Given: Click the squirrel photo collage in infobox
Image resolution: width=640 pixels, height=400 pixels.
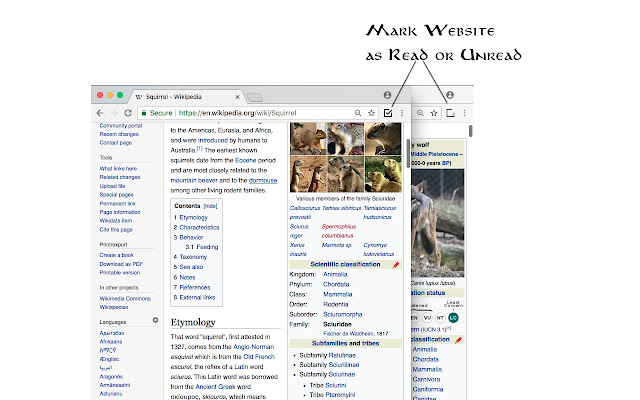Looking at the screenshot, I should (x=346, y=158).
